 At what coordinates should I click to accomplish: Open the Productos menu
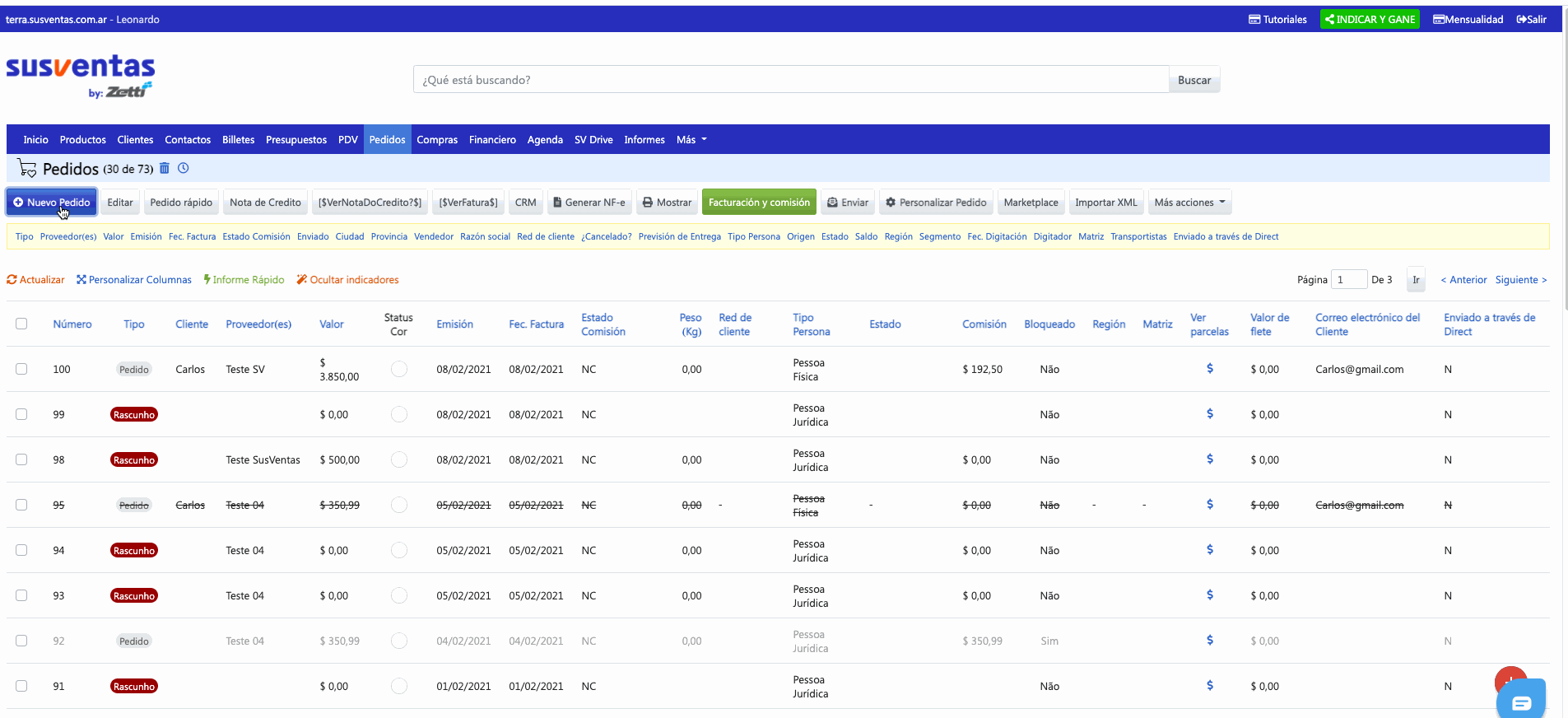coord(82,140)
